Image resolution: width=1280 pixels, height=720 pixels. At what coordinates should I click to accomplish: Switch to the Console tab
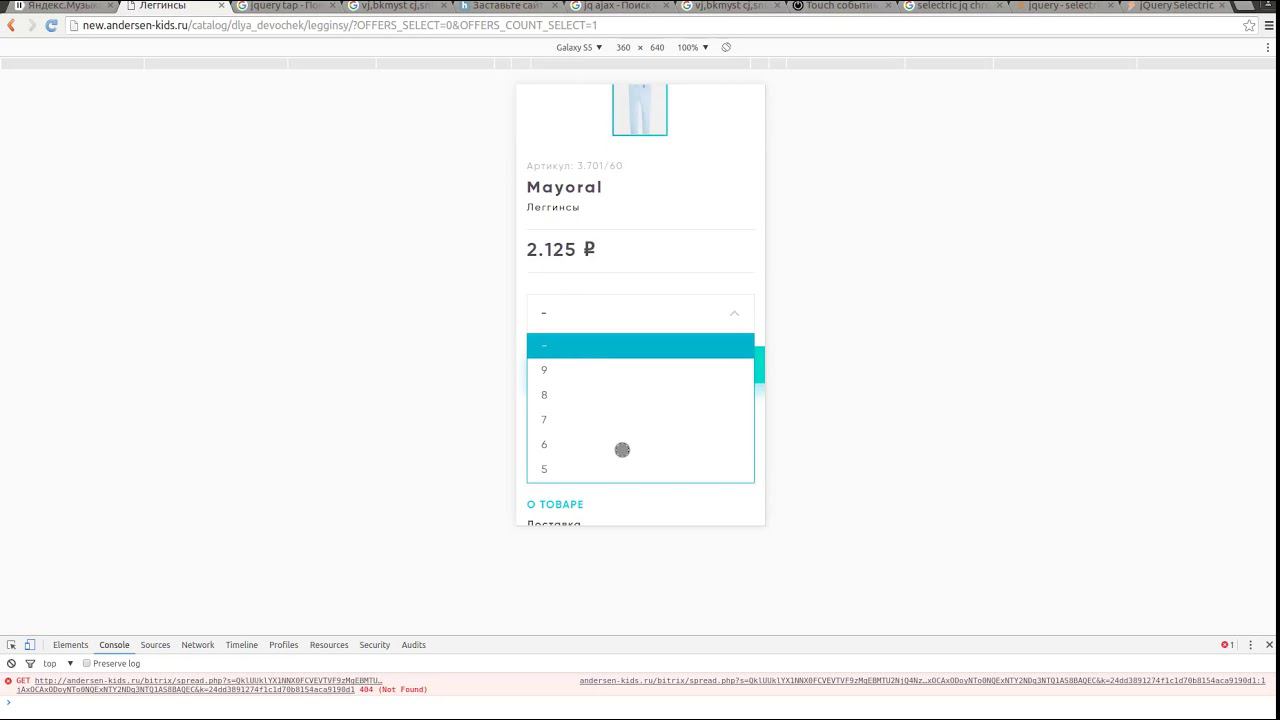click(x=114, y=645)
